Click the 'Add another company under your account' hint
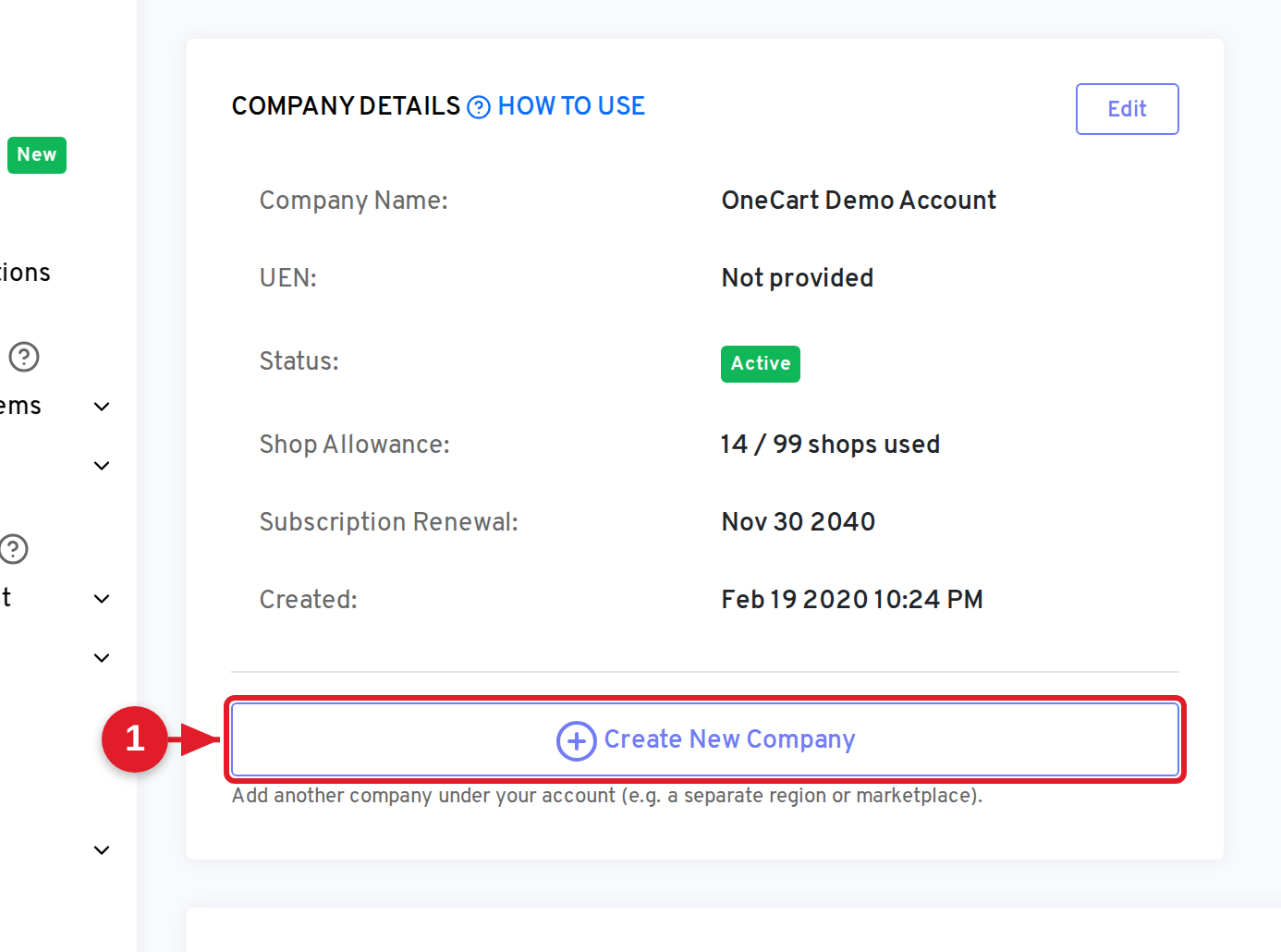Image resolution: width=1281 pixels, height=952 pixels. click(607, 796)
